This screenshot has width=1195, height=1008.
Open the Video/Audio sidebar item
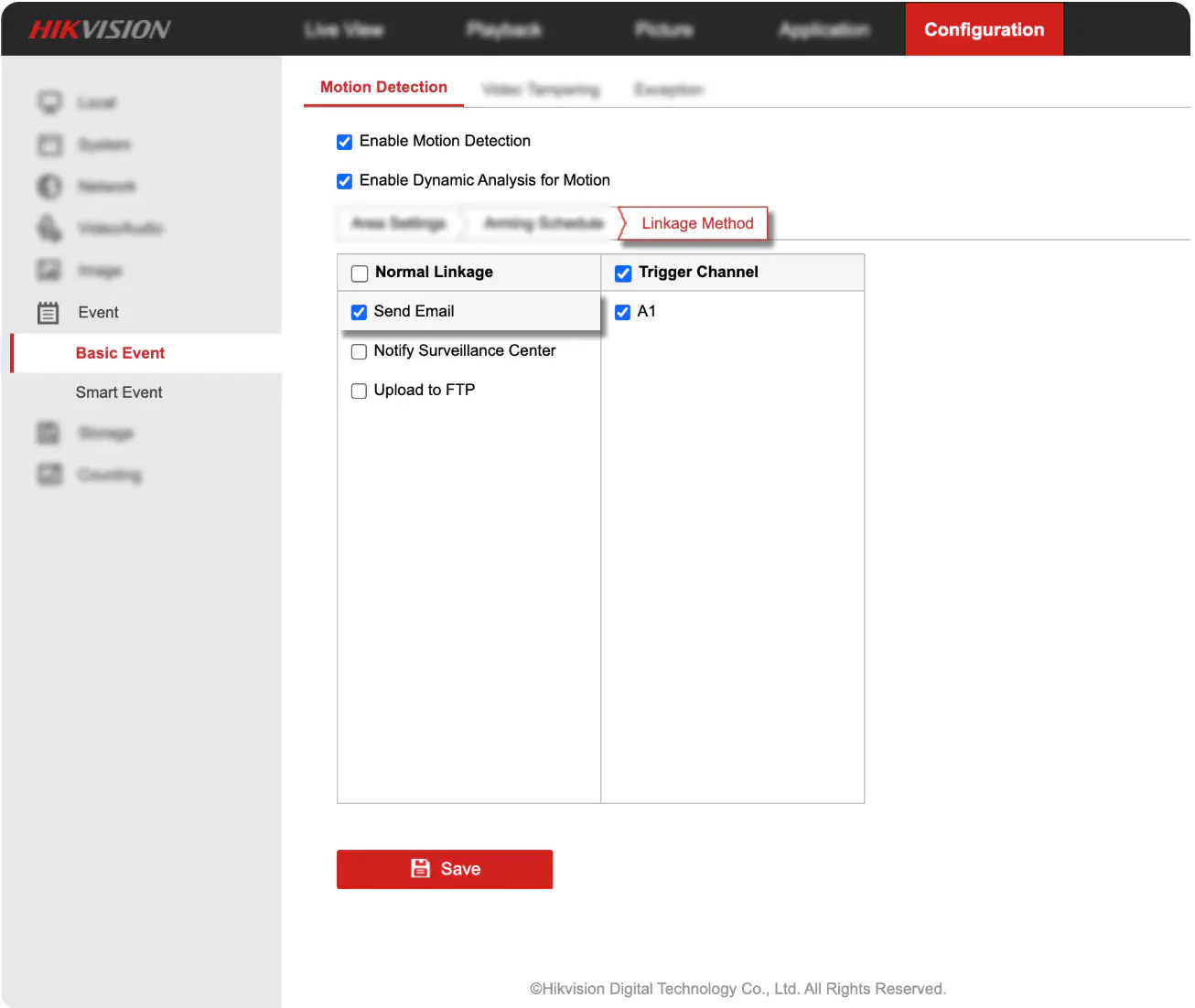[120, 229]
